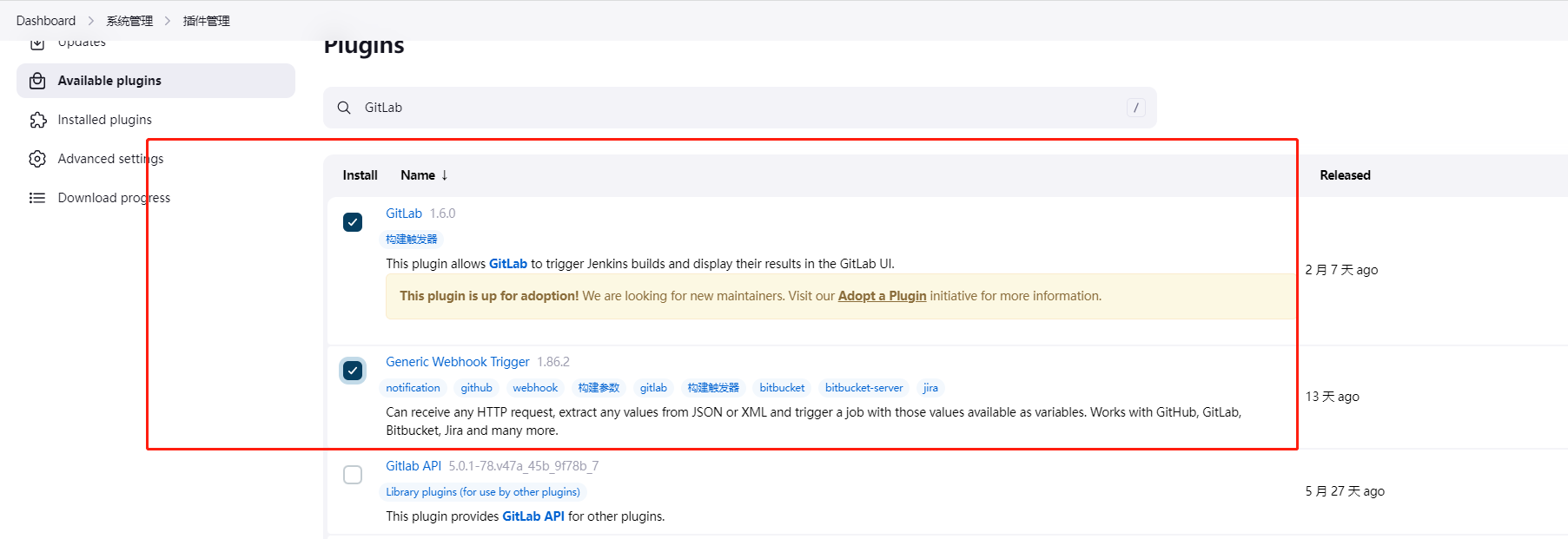1568x539 pixels.
Task: Click the slash shortcut hint in search box
Action: pyautogui.click(x=1135, y=108)
